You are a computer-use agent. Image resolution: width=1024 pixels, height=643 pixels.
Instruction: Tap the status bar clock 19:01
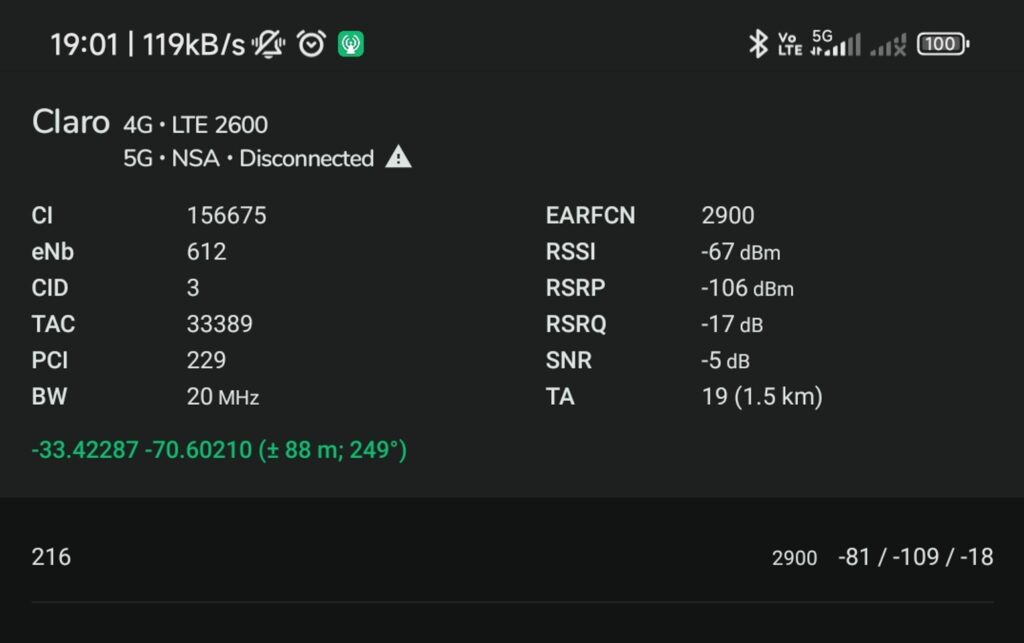pos(84,45)
